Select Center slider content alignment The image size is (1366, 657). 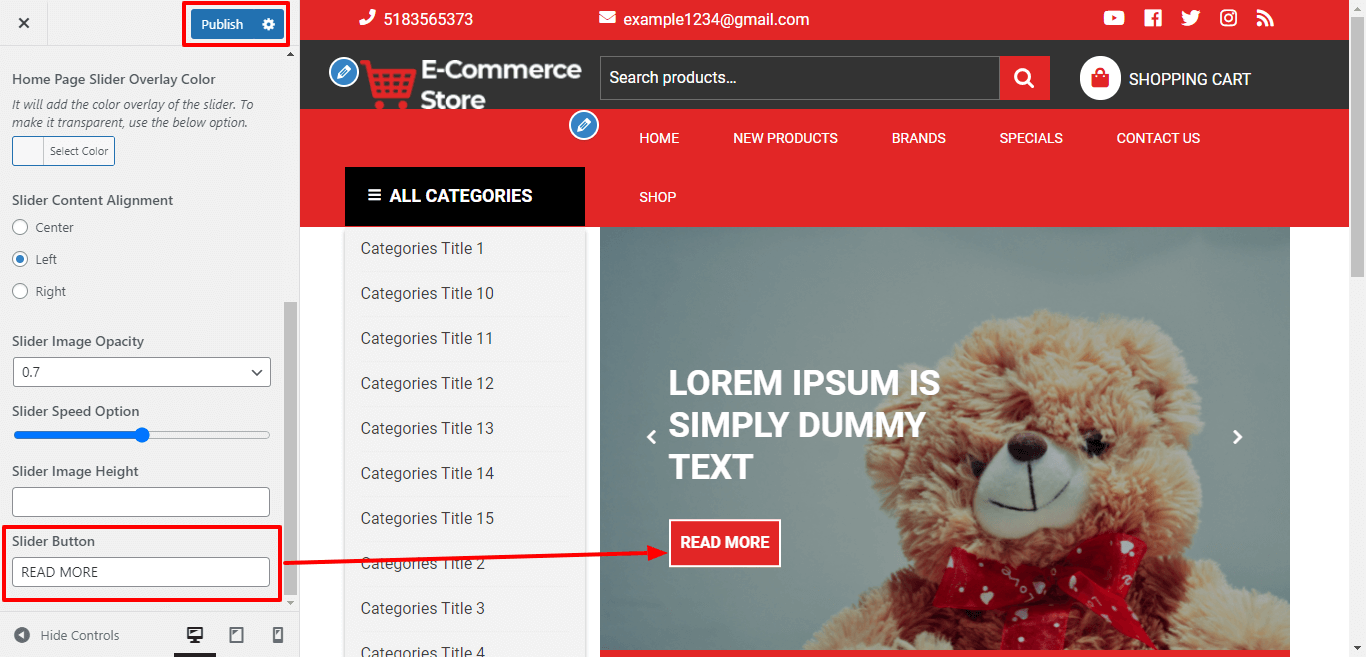pos(20,227)
